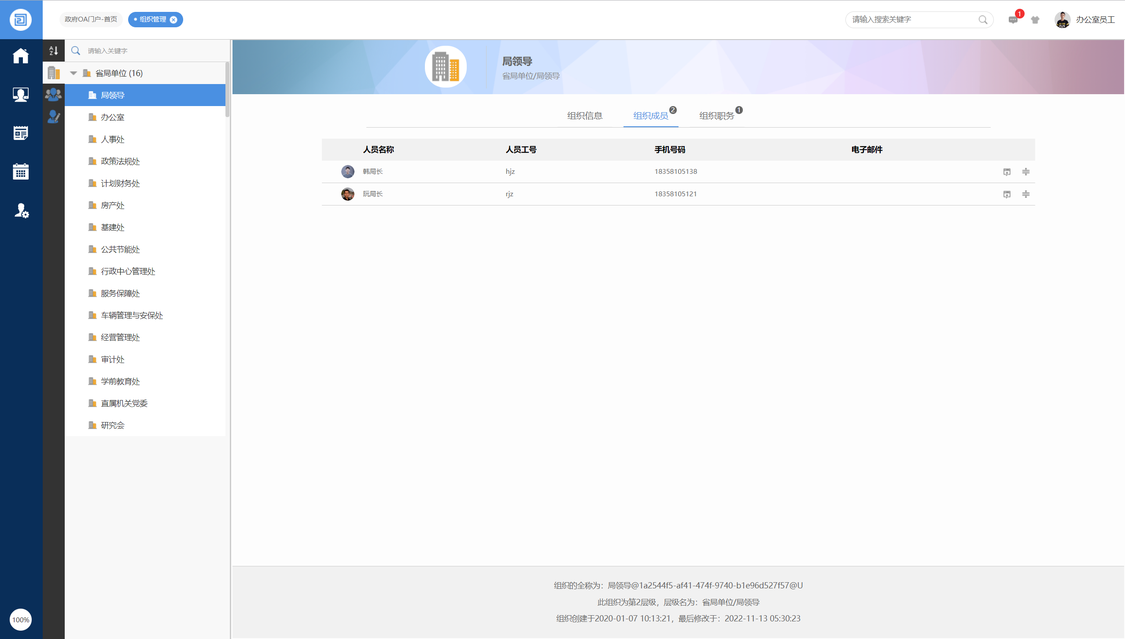Open the 办公室员工 user menu
Viewport: 1125px width, 639px height.
(1085, 20)
